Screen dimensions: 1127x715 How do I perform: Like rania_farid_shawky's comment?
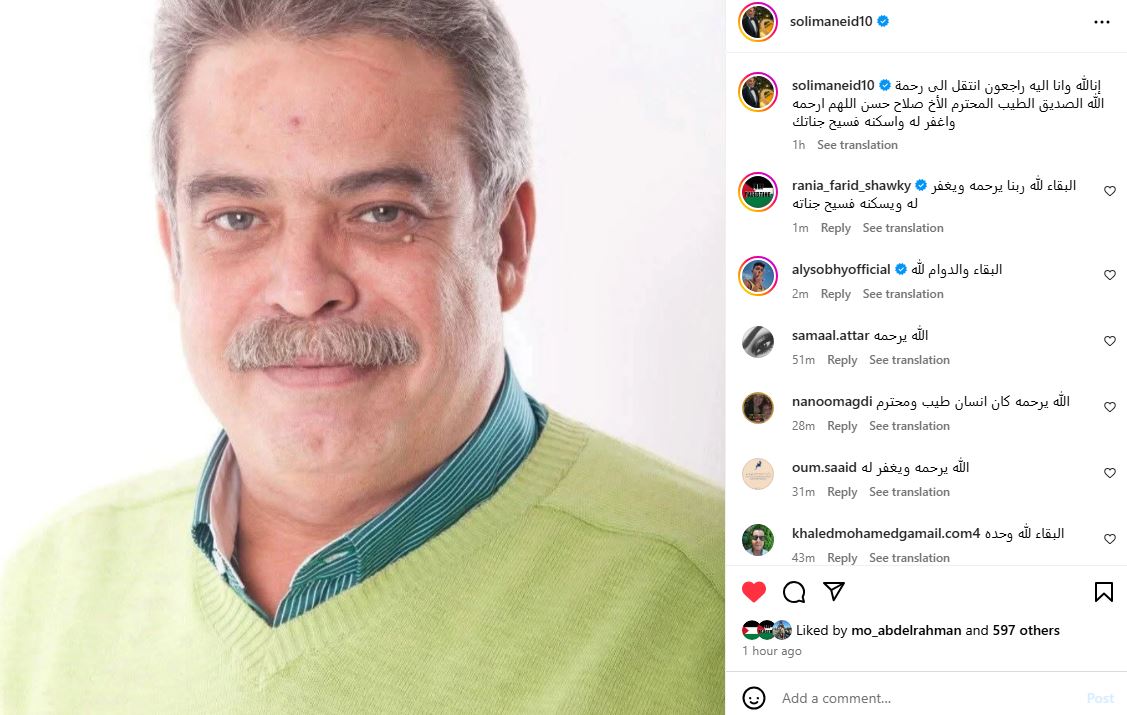point(1110,191)
